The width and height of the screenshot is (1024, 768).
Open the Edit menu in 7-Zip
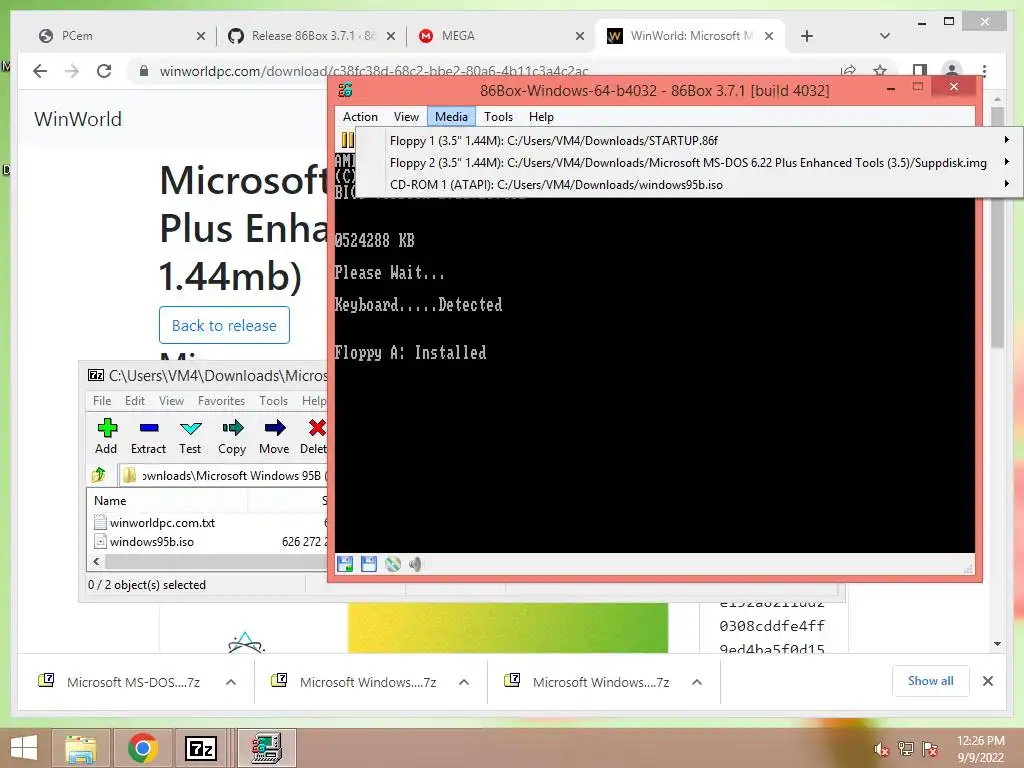click(x=135, y=400)
